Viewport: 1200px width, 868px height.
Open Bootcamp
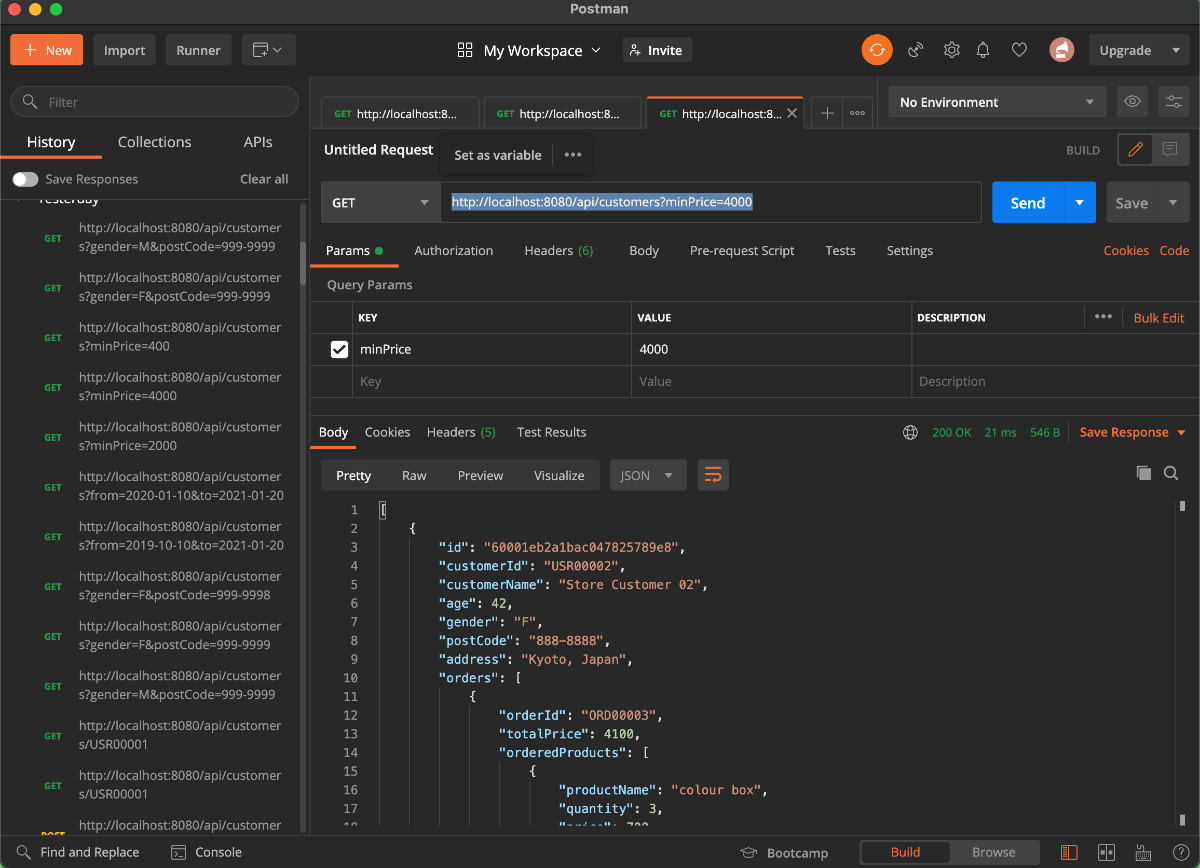[x=784, y=853]
